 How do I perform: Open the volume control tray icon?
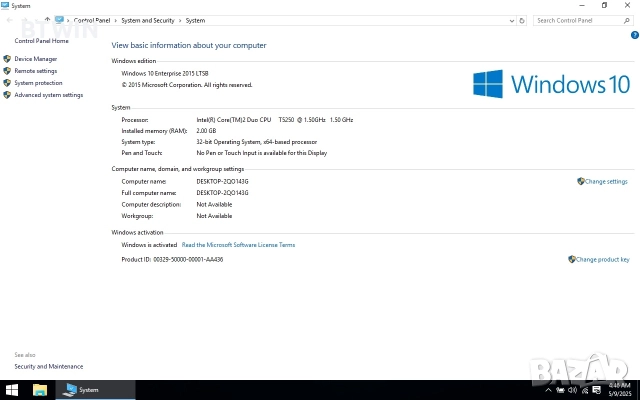tap(572, 390)
